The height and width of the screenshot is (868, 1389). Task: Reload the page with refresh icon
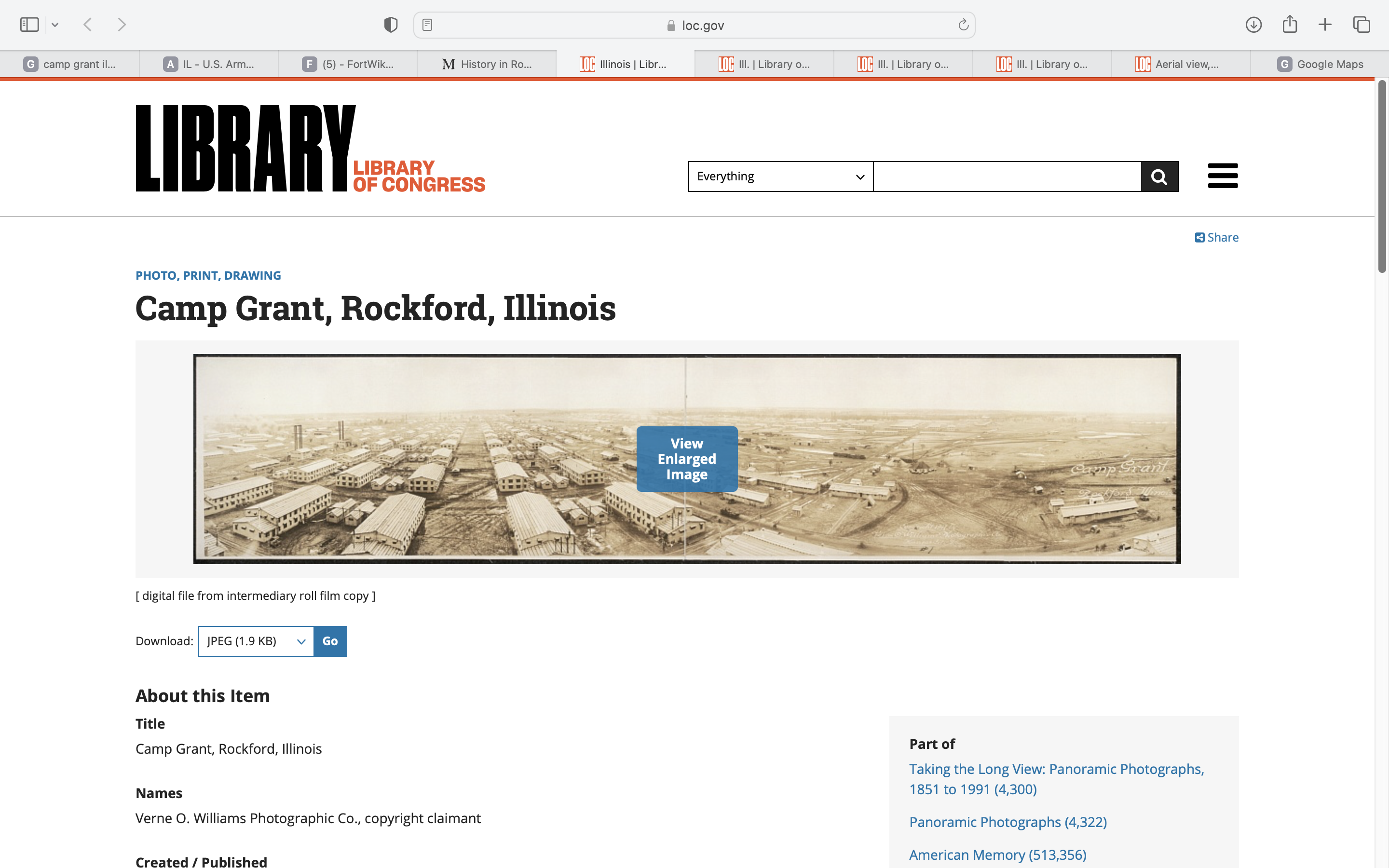(x=963, y=25)
